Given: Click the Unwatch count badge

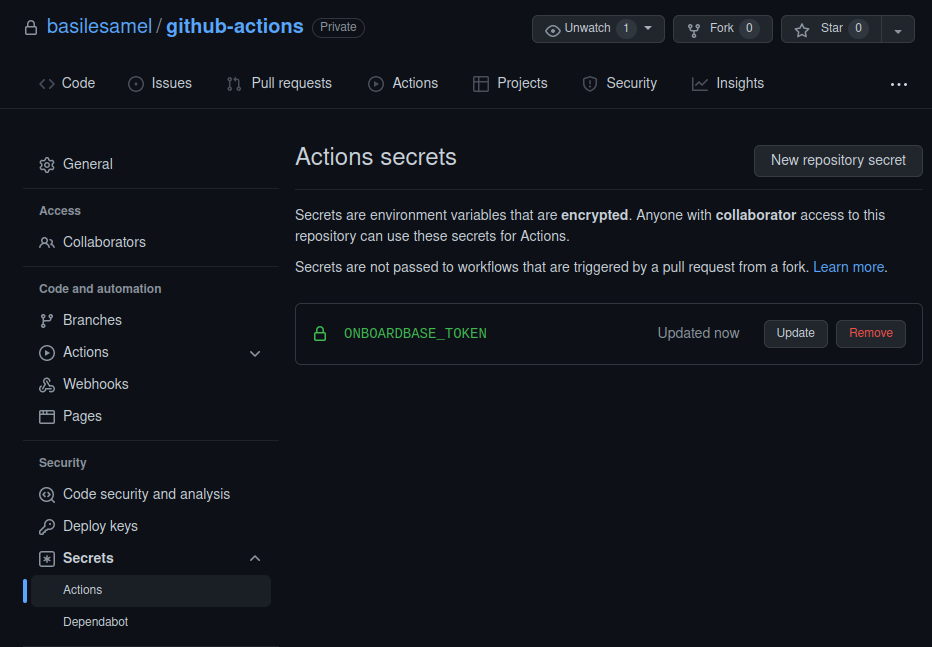Looking at the screenshot, I should coord(626,28).
